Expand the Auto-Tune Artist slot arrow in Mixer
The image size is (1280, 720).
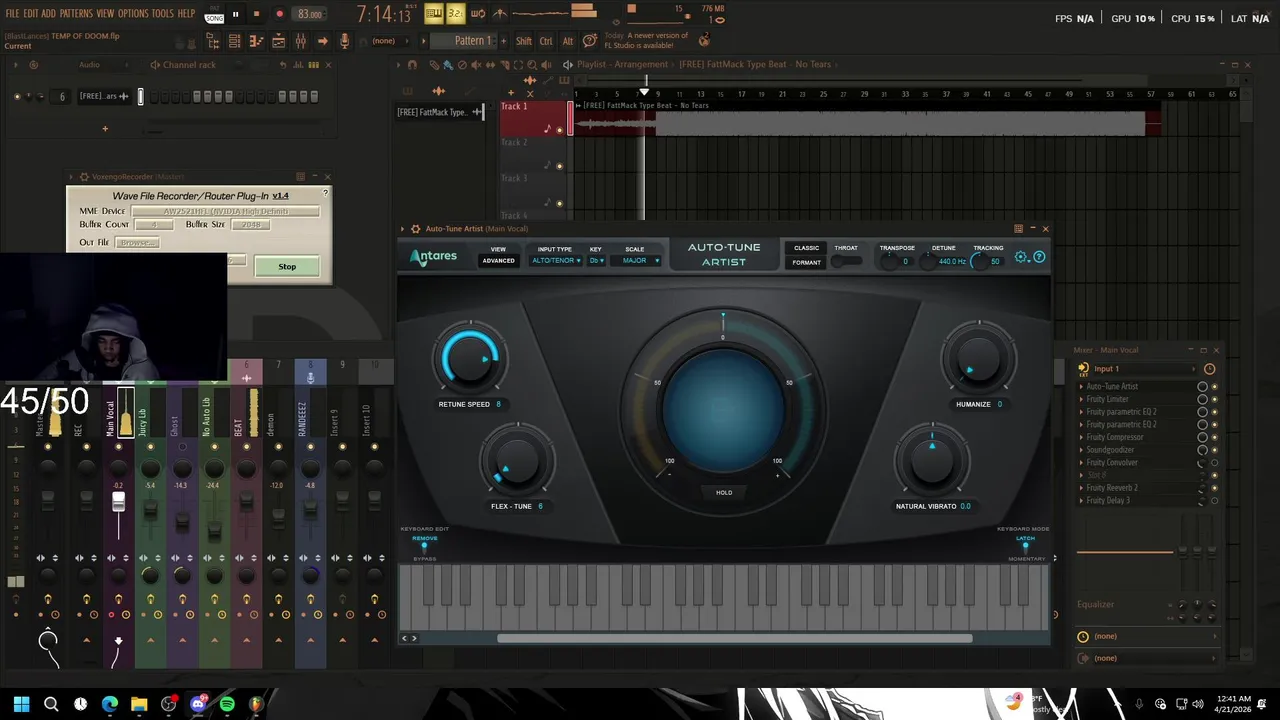1082,387
